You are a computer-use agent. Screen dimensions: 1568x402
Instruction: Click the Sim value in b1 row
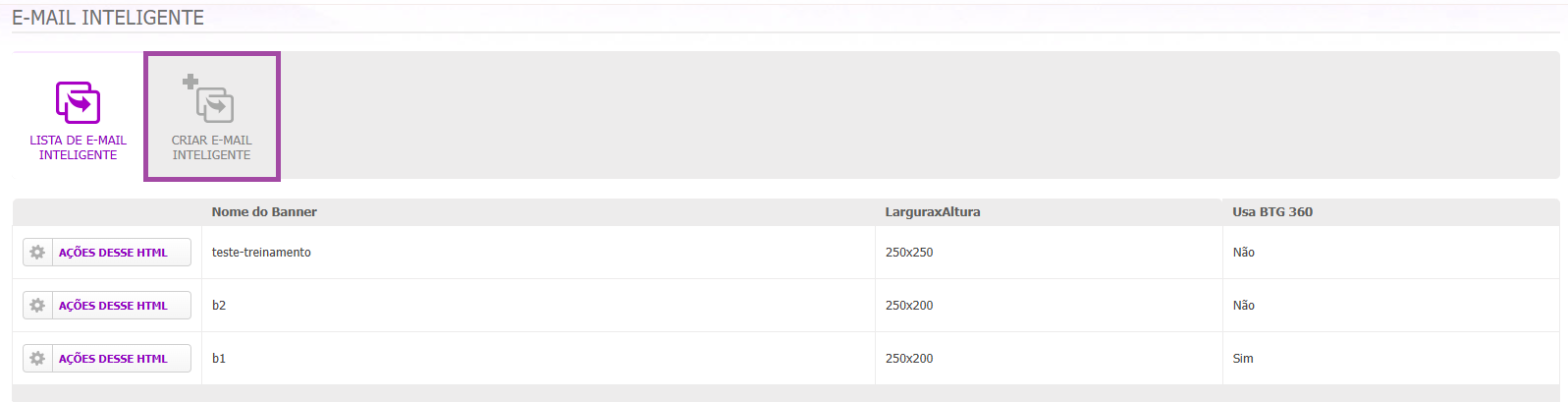coord(1243,359)
